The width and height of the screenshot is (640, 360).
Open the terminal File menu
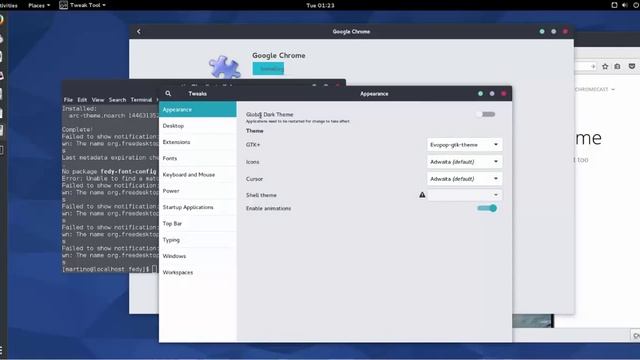point(68,100)
